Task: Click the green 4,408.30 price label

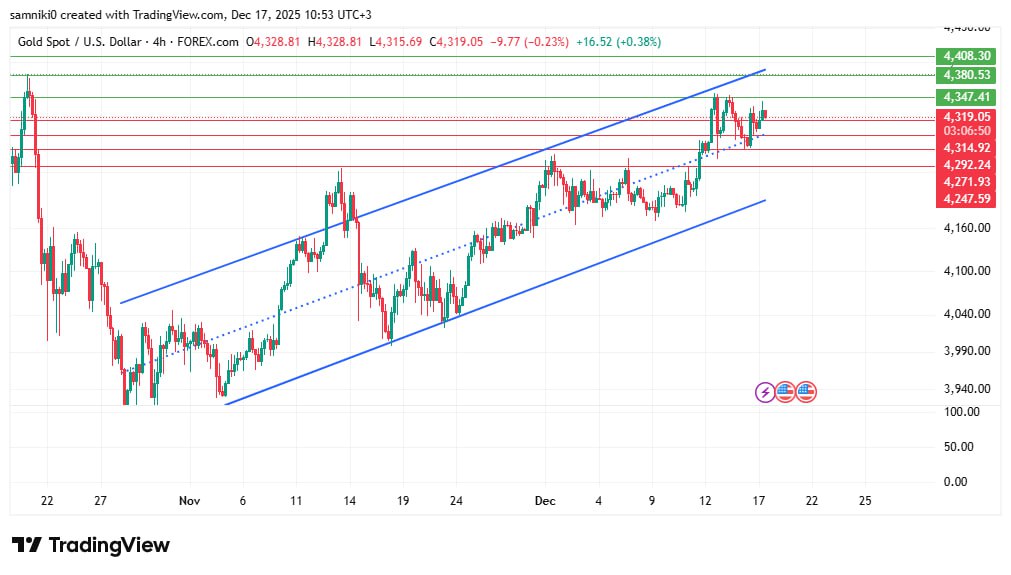Action: point(966,56)
